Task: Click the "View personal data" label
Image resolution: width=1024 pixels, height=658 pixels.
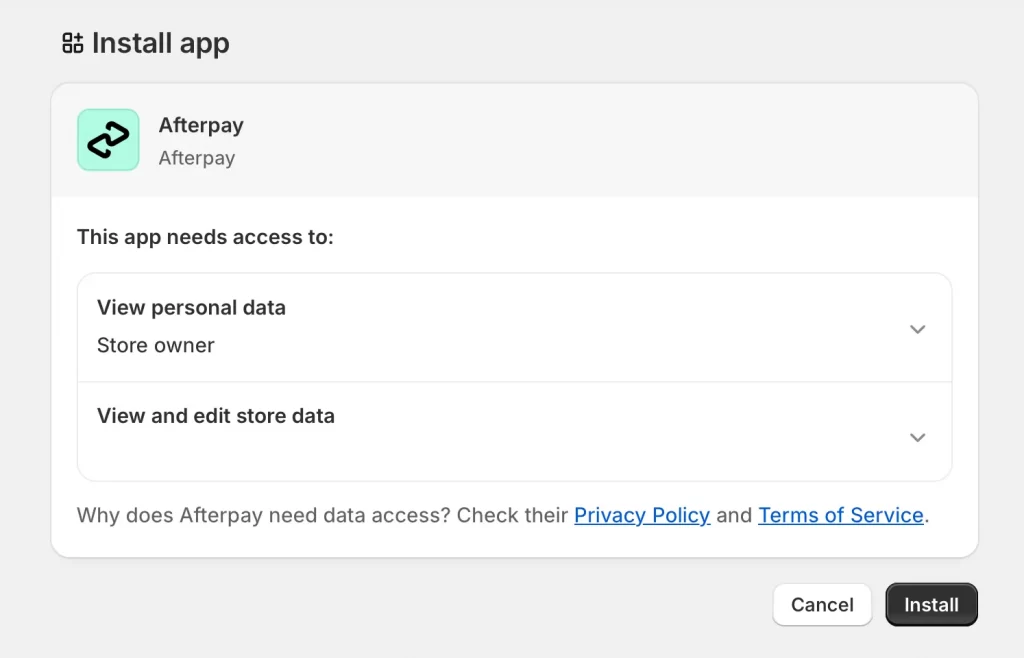Action: pos(191,308)
